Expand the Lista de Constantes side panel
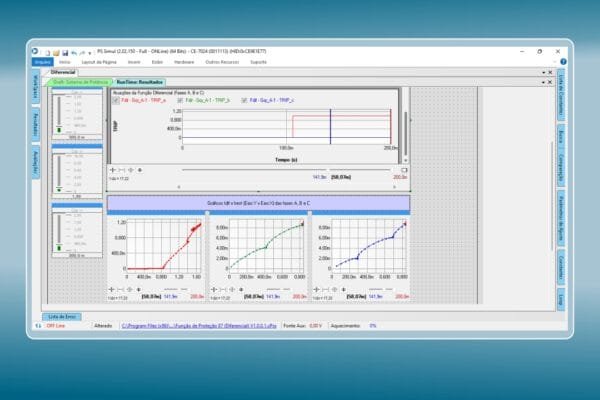The height and width of the screenshot is (400, 600). [560, 96]
